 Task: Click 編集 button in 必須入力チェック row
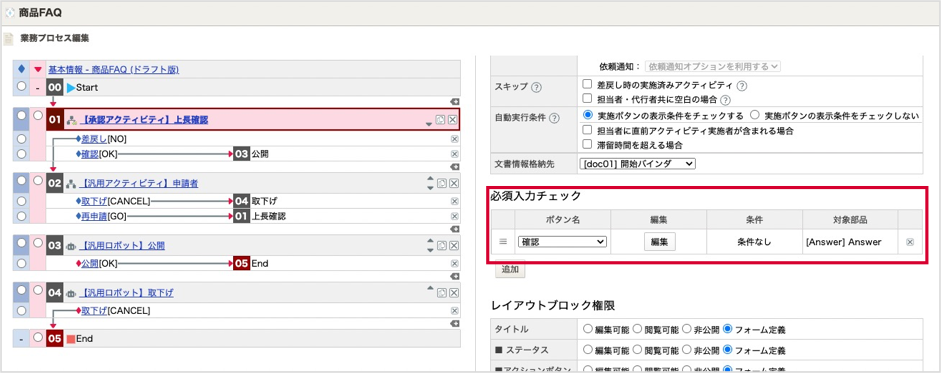point(660,242)
